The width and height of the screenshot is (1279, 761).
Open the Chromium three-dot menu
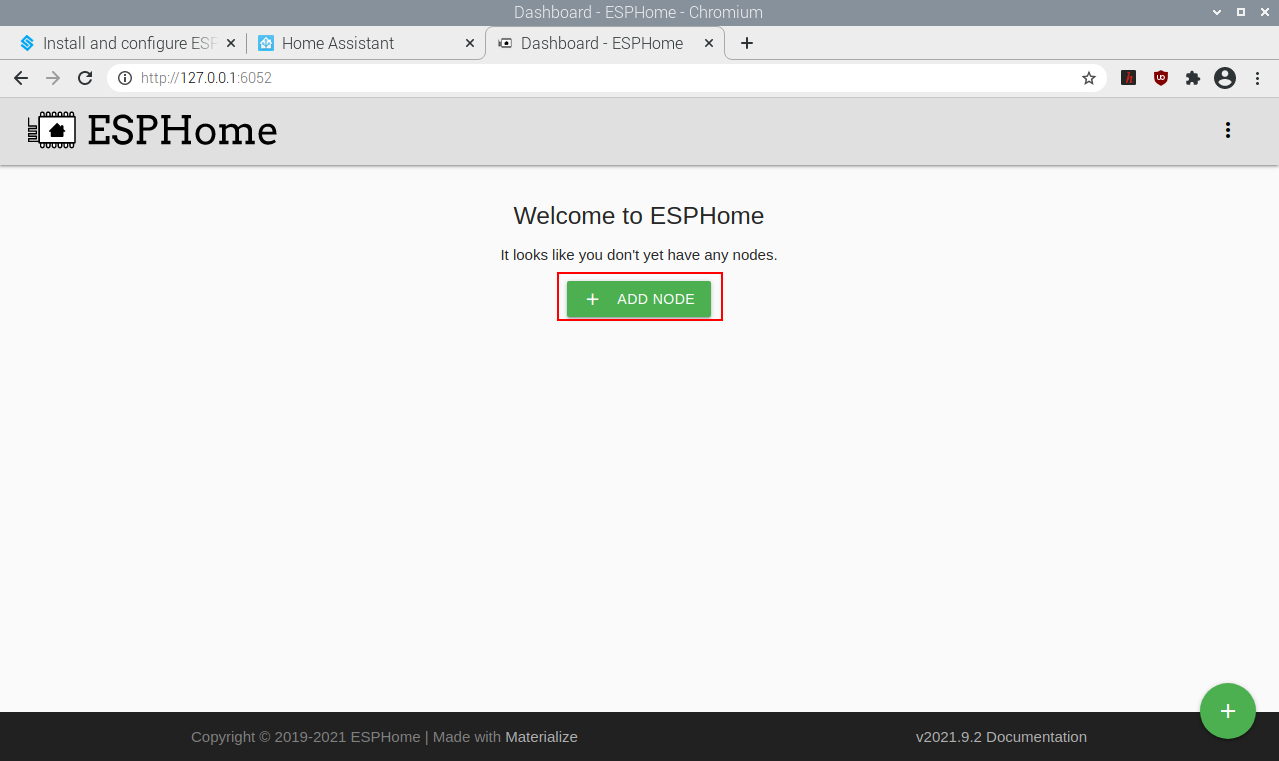(1258, 78)
